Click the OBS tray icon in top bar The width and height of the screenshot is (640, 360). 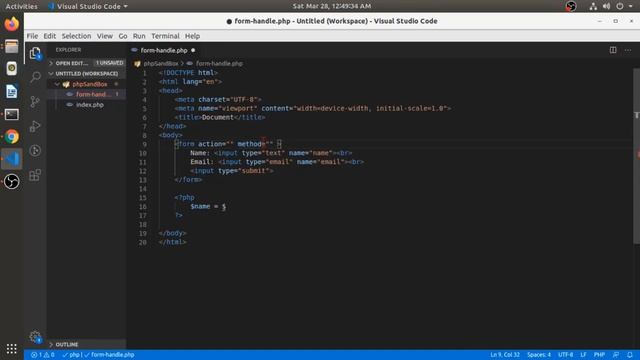571,6
